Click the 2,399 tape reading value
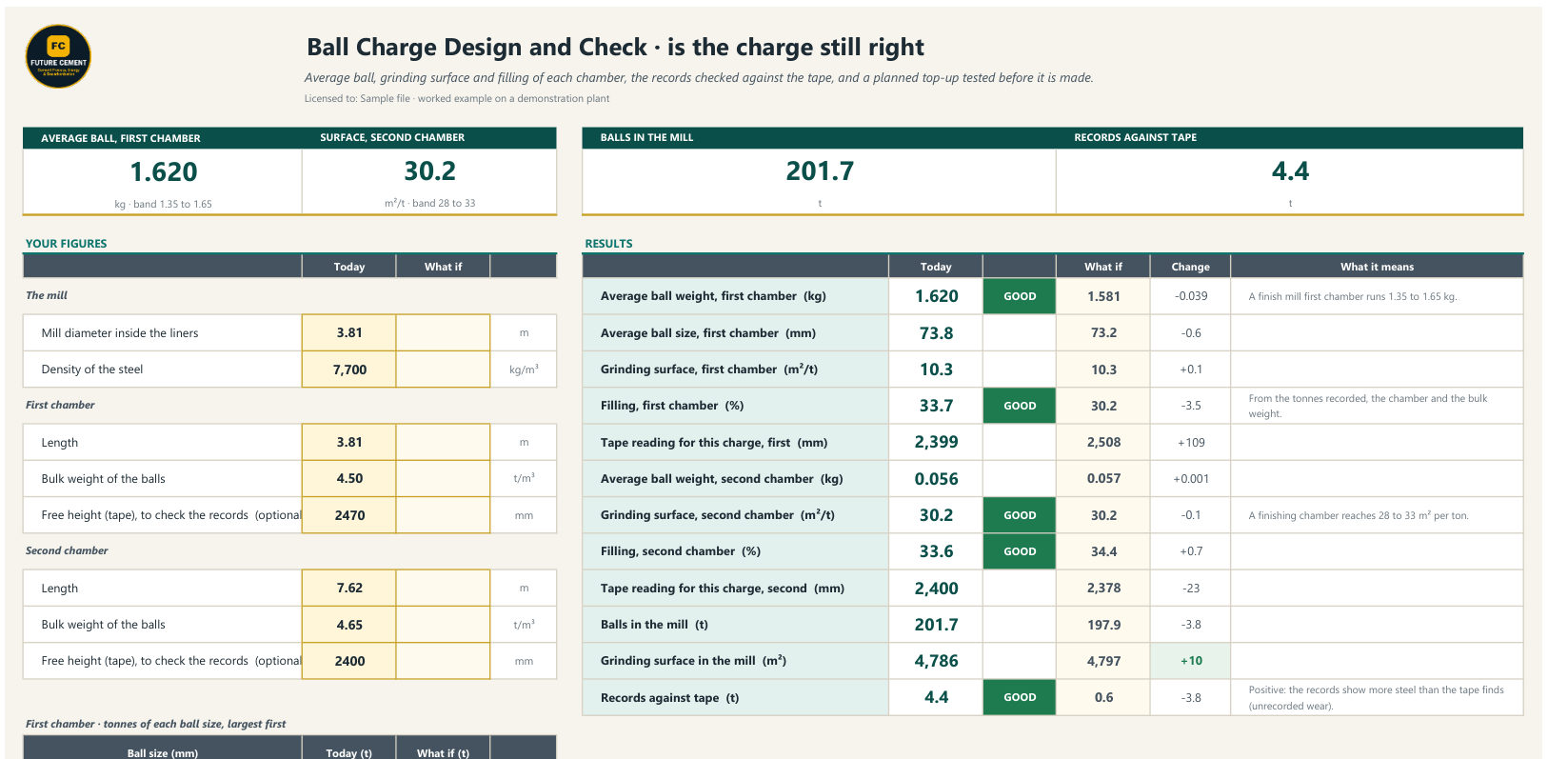 936,442
